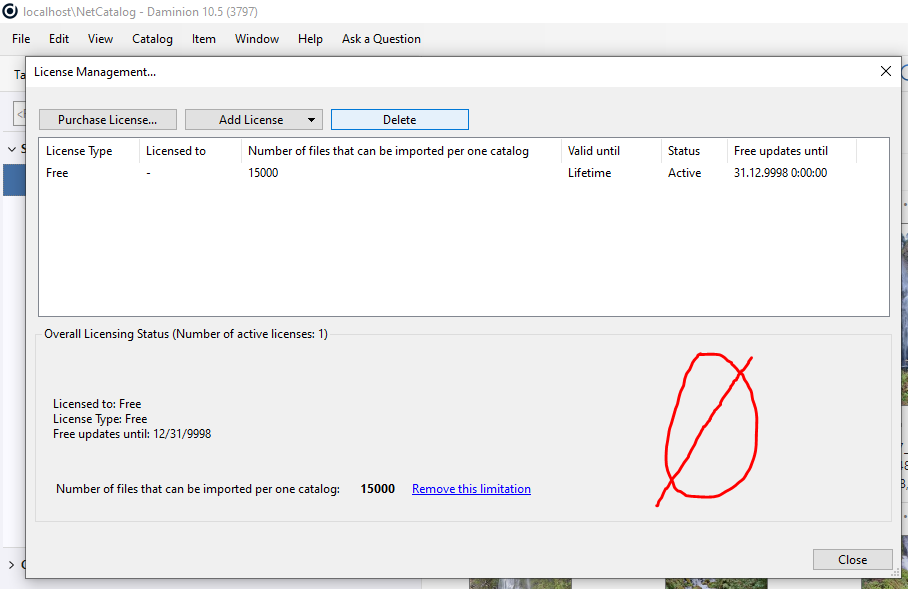Click the Daminion app icon in title bar
Screen dimensions: 908x589
(10, 11)
